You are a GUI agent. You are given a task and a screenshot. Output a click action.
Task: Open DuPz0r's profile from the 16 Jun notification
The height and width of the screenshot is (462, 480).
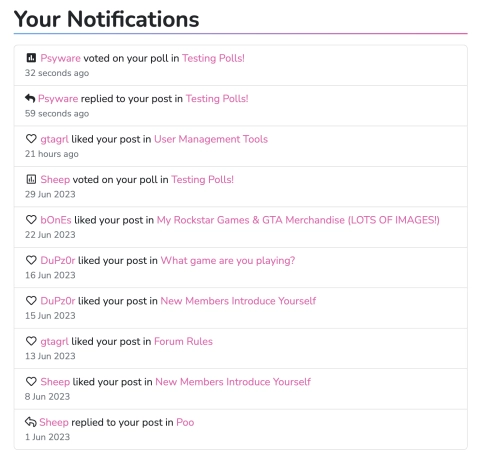point(58,260)
